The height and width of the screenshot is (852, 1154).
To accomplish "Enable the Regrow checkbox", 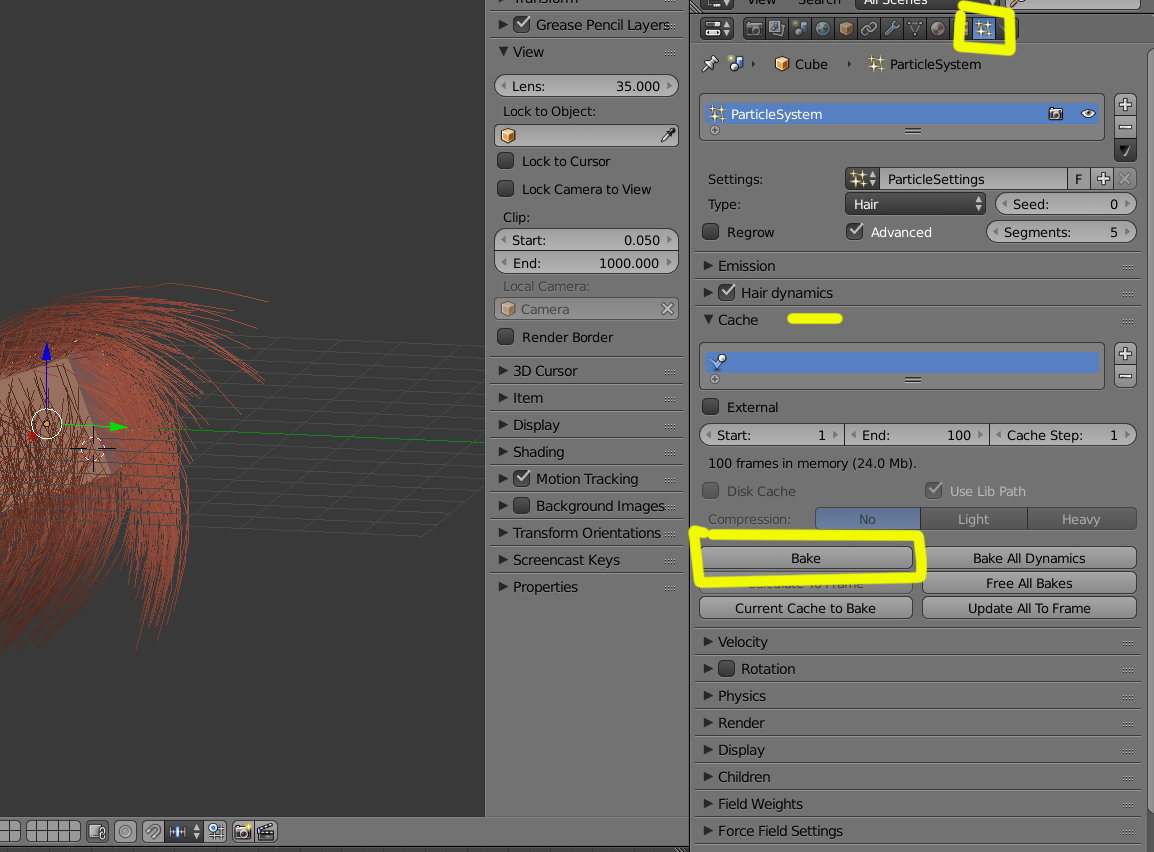I will (711, 232).
